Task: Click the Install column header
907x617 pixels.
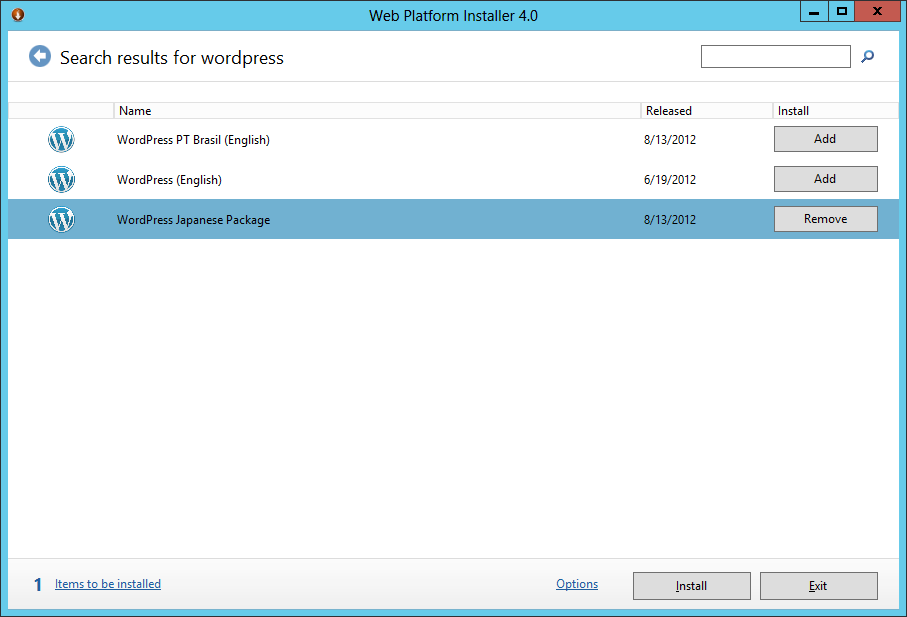Action: coord(835,110)
